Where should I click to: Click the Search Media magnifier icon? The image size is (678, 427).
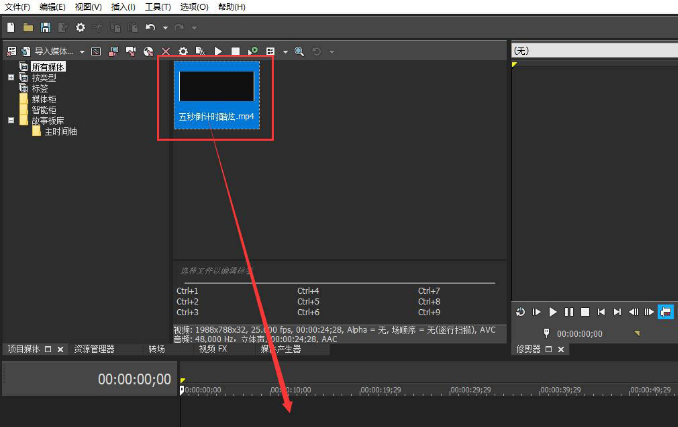point(299,51)
